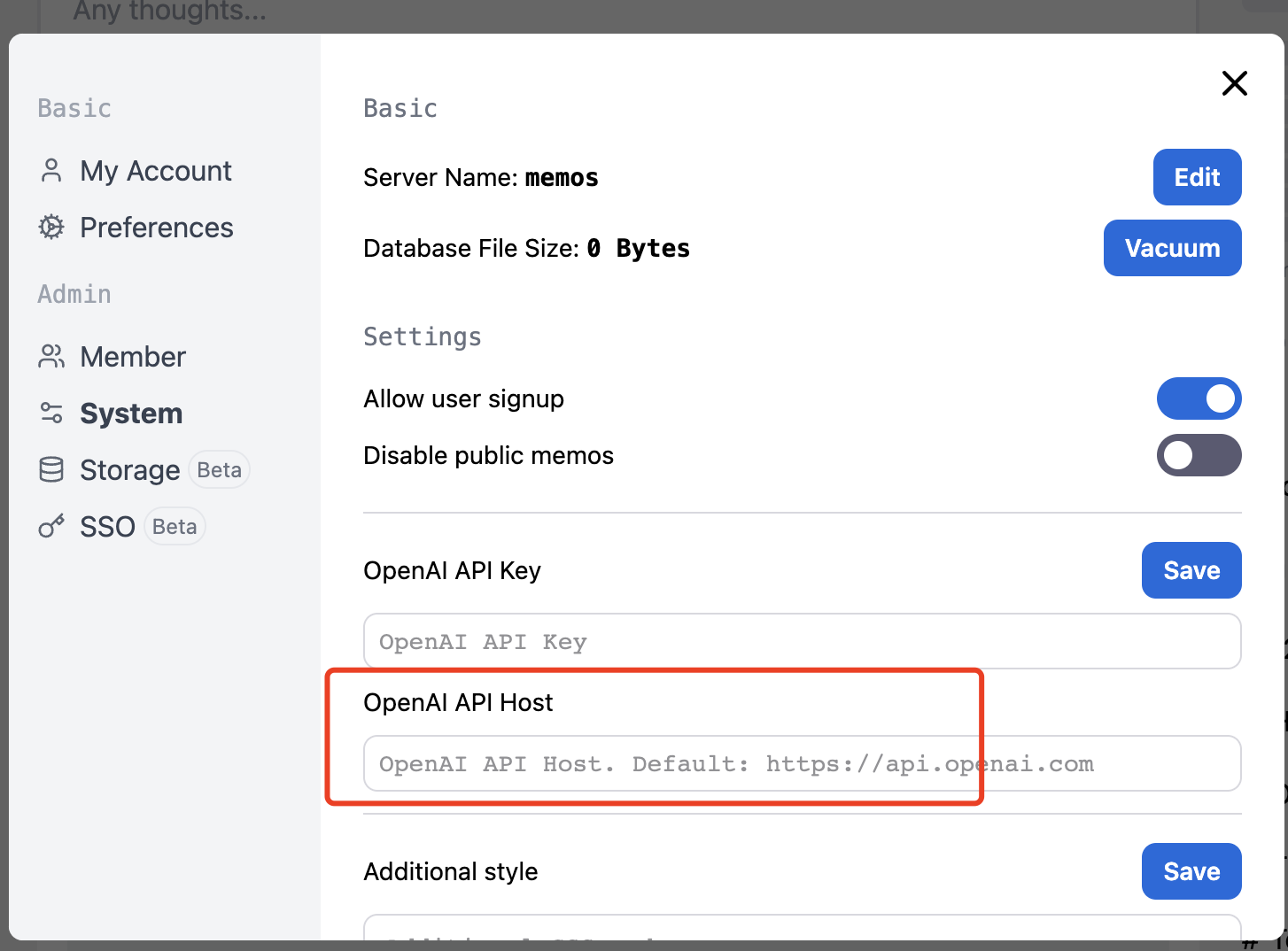Click the Storage database icon
Image resolution: width=1288 pixels, height=951 pixels.
click(51, 469)
